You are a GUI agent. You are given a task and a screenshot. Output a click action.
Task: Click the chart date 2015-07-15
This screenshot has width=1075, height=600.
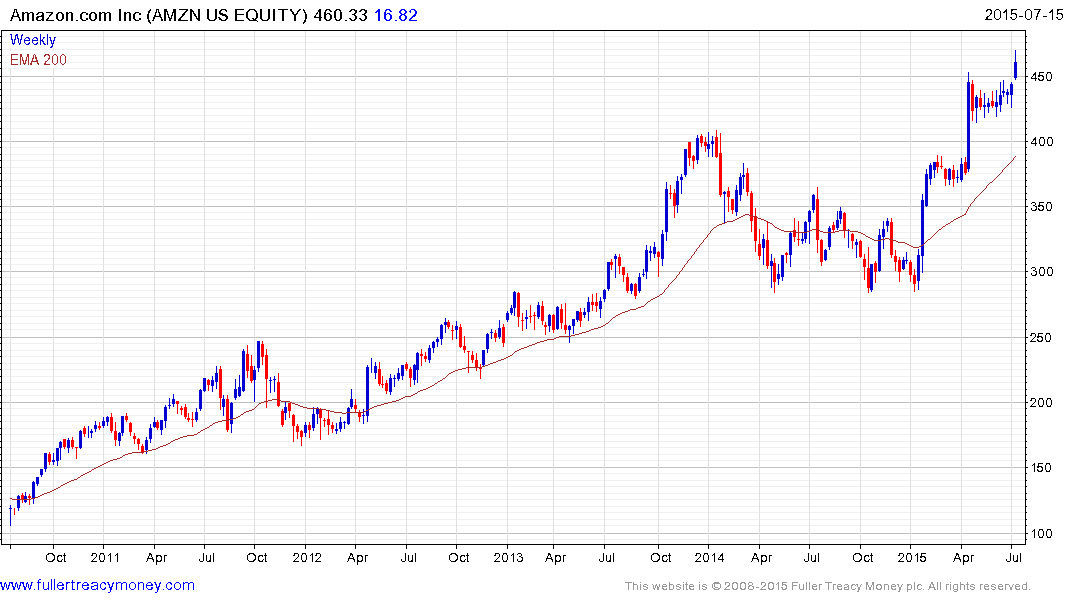(1024, 14)
